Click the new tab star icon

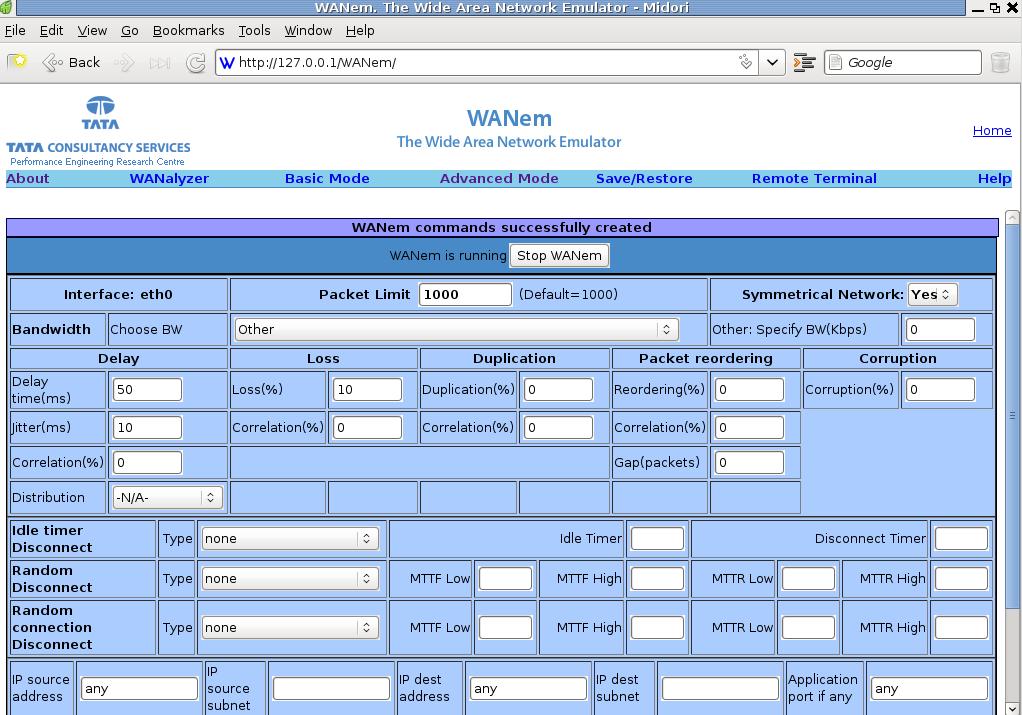(17, 62)
